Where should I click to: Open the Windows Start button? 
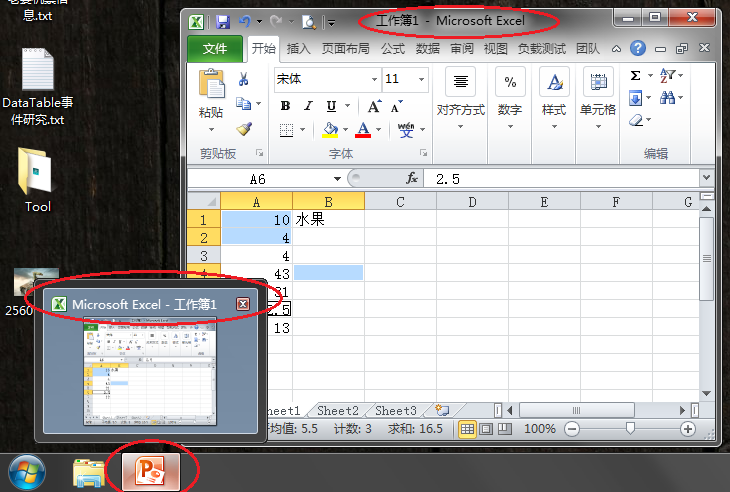27,472
